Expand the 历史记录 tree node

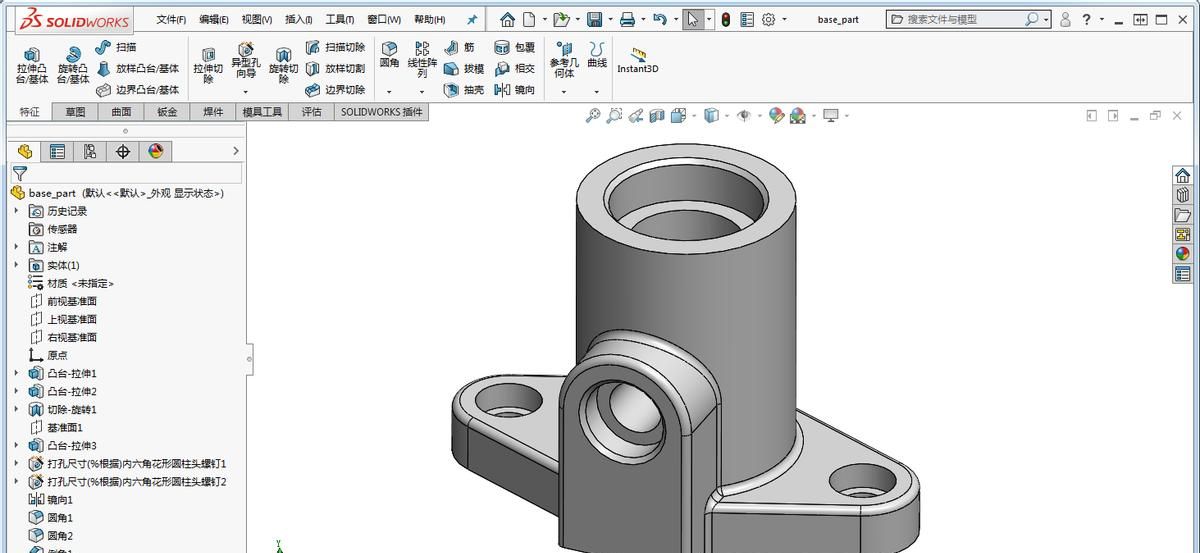click(x=16, y=211)
